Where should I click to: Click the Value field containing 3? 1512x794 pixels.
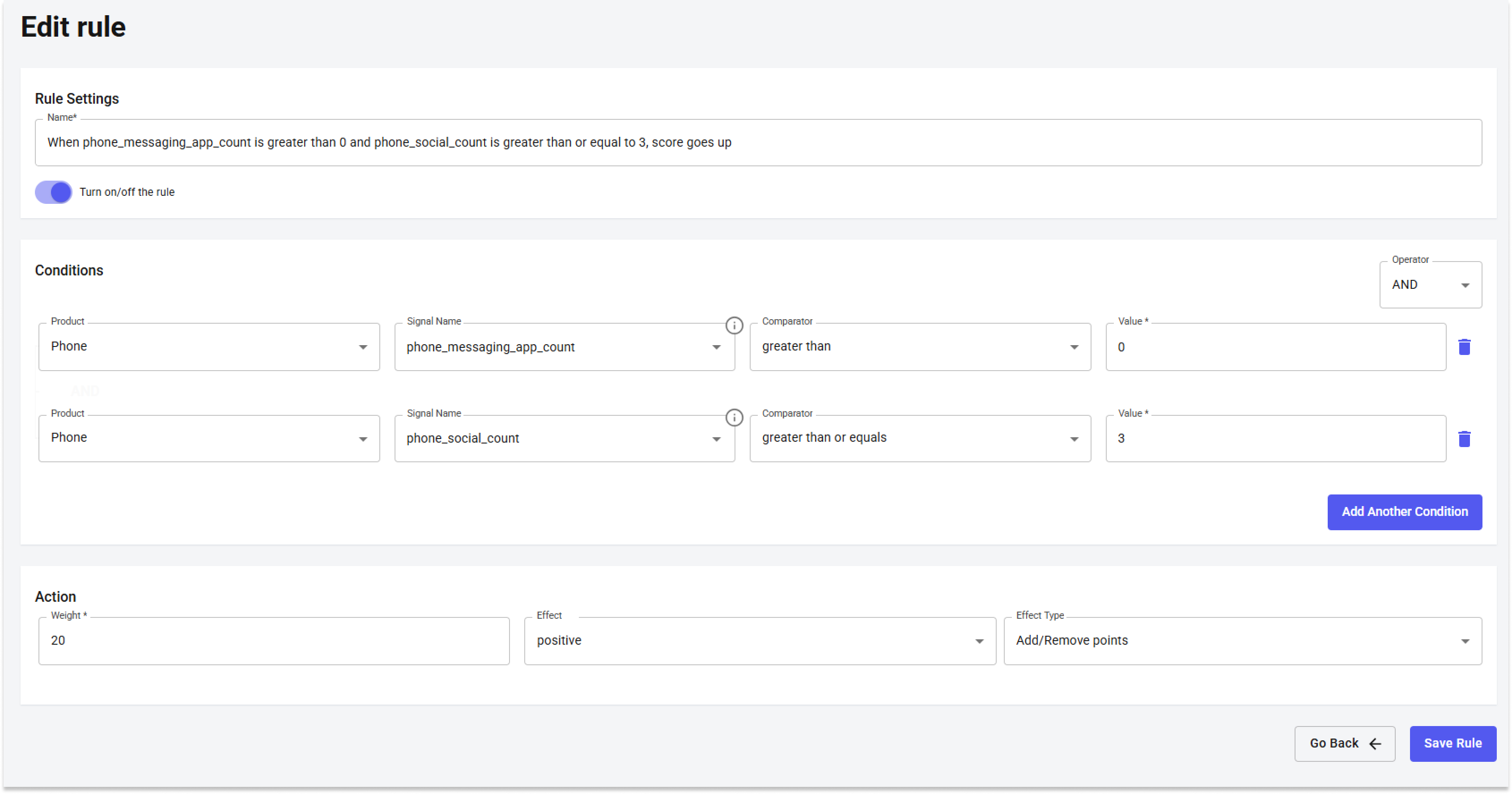(1275, 439)
